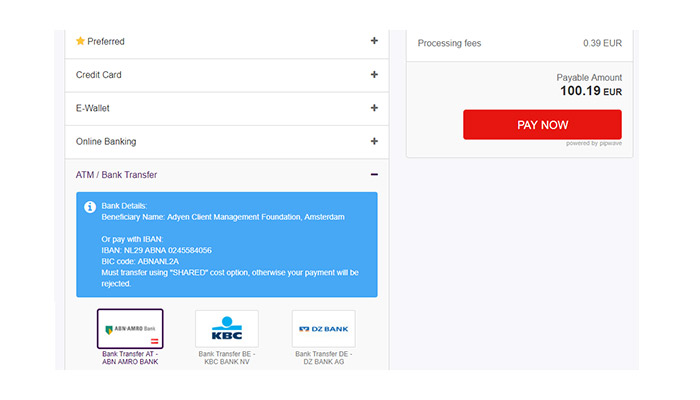Image resolution: width=700 pixels, height=400 pixels.
Task: Expand Preferred using its plus icon
Action: coord(374,41)
